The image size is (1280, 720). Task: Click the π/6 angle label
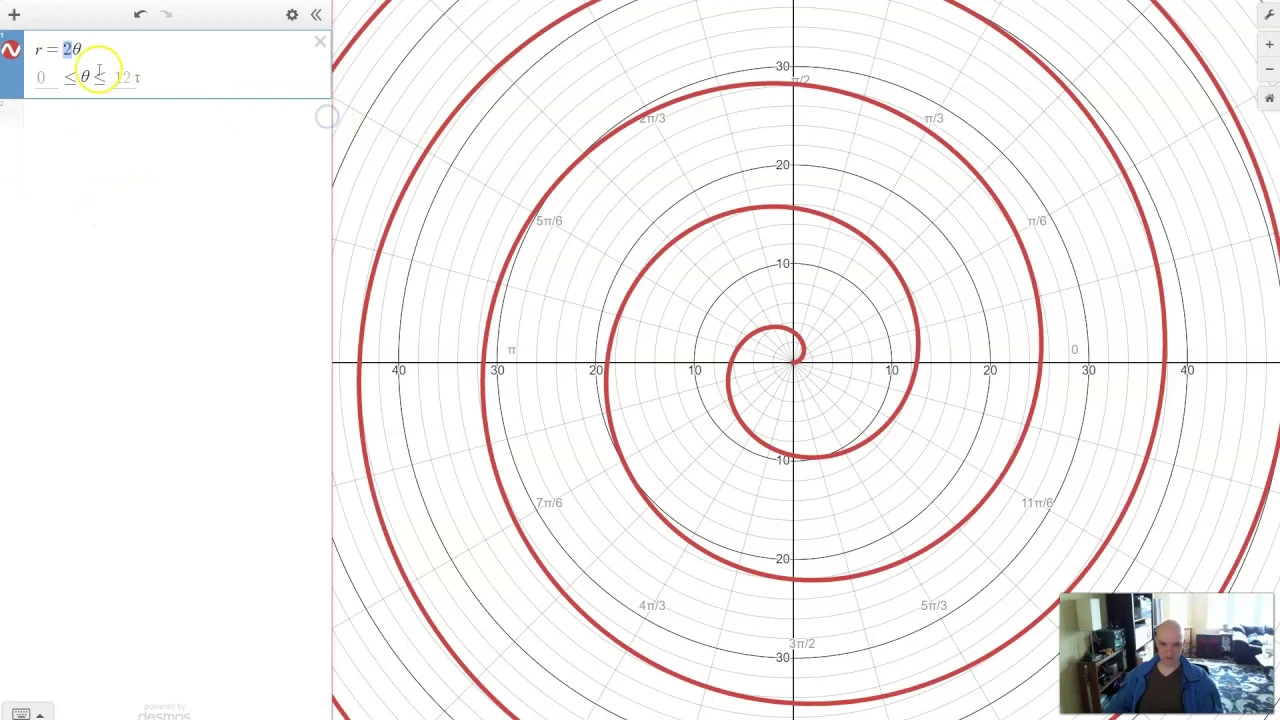pos(1037,220)
